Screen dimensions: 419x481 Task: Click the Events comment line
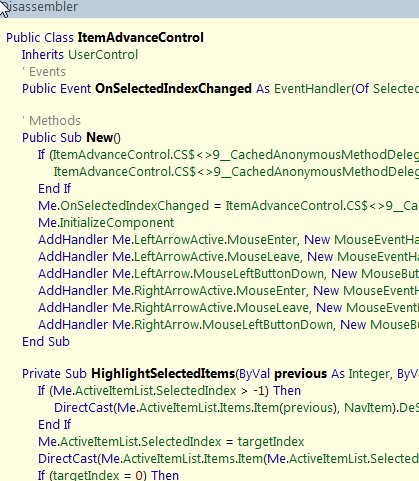coord(44,72)
